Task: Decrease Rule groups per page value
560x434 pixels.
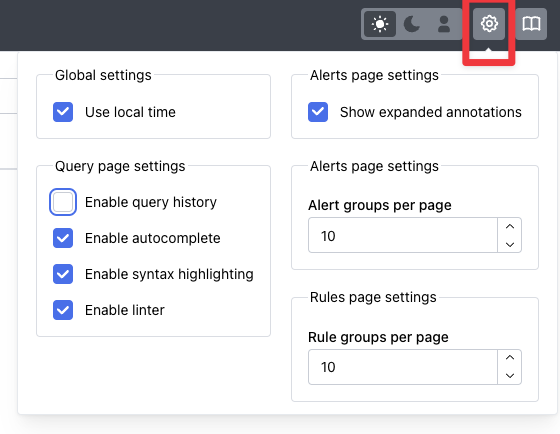Action: 510,375
